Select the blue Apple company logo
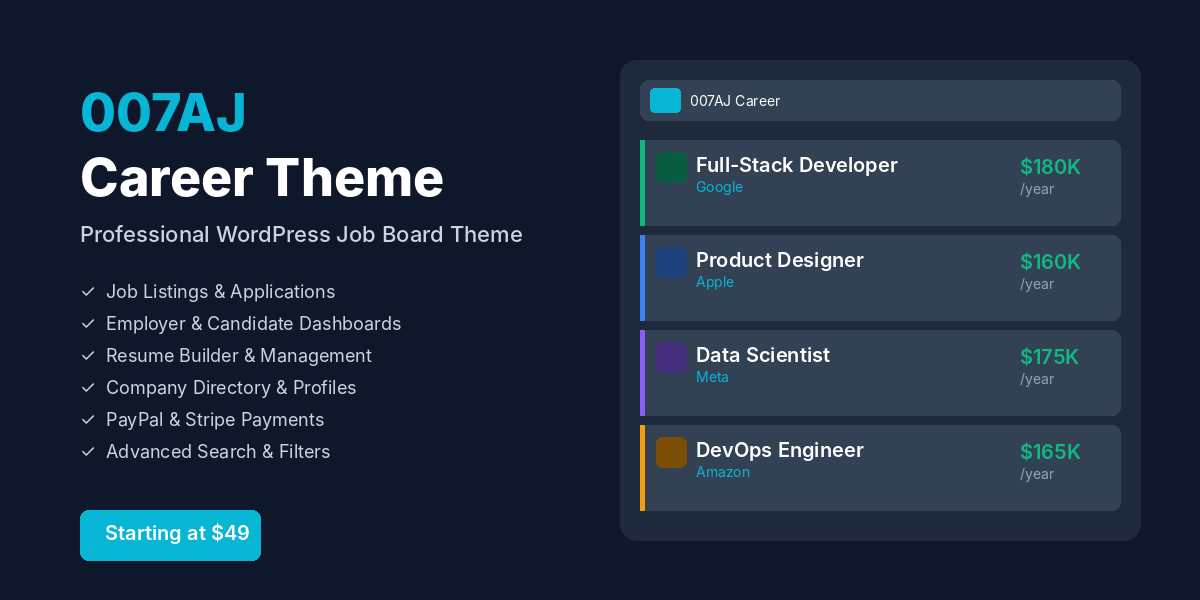The height and width of the screenshot is (600, 1200). tap(672, 262)
